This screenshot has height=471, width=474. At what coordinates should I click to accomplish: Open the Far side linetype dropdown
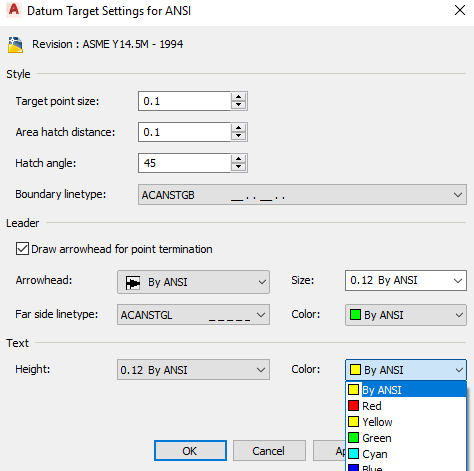[193, 315]
